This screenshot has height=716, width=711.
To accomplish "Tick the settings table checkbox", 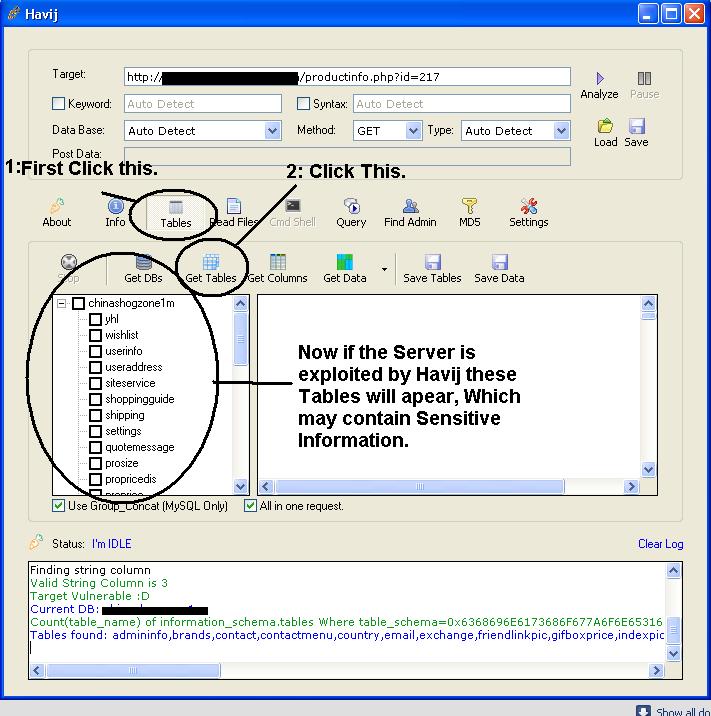I will click(95, 431).
